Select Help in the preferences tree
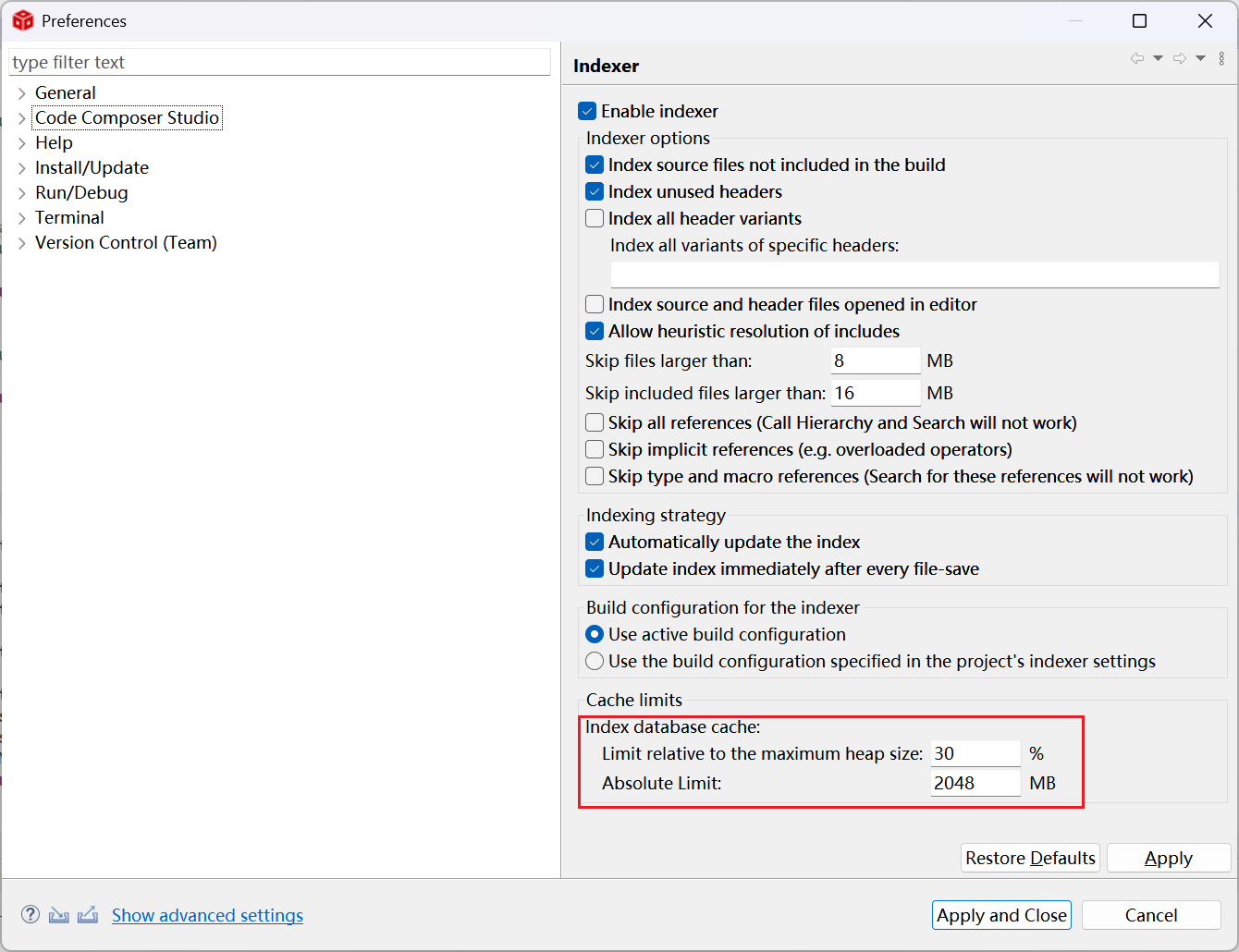Image resolution: width=1239 pixels, height=952 pixels. coord(54,142)
